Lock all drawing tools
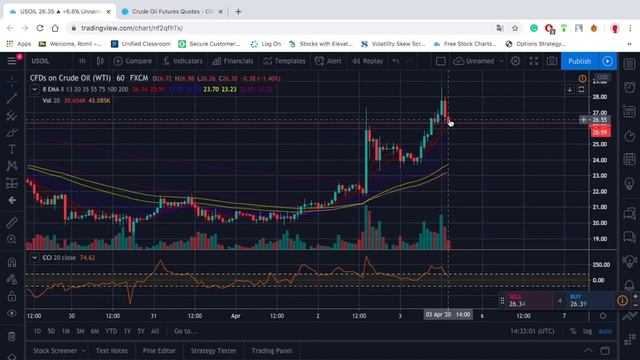Image resolution: width=640 pixels, height=360 pixels. (x=12, y=296)
